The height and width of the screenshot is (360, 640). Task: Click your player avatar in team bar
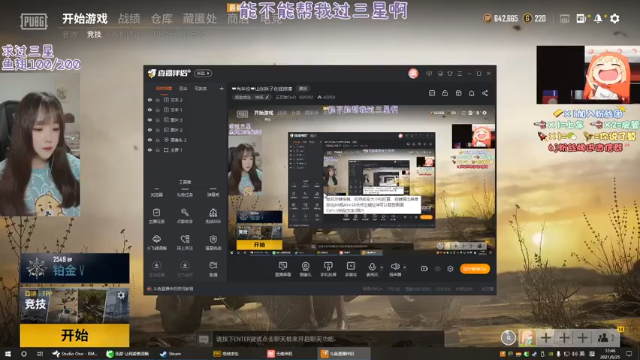click(527, 338)
